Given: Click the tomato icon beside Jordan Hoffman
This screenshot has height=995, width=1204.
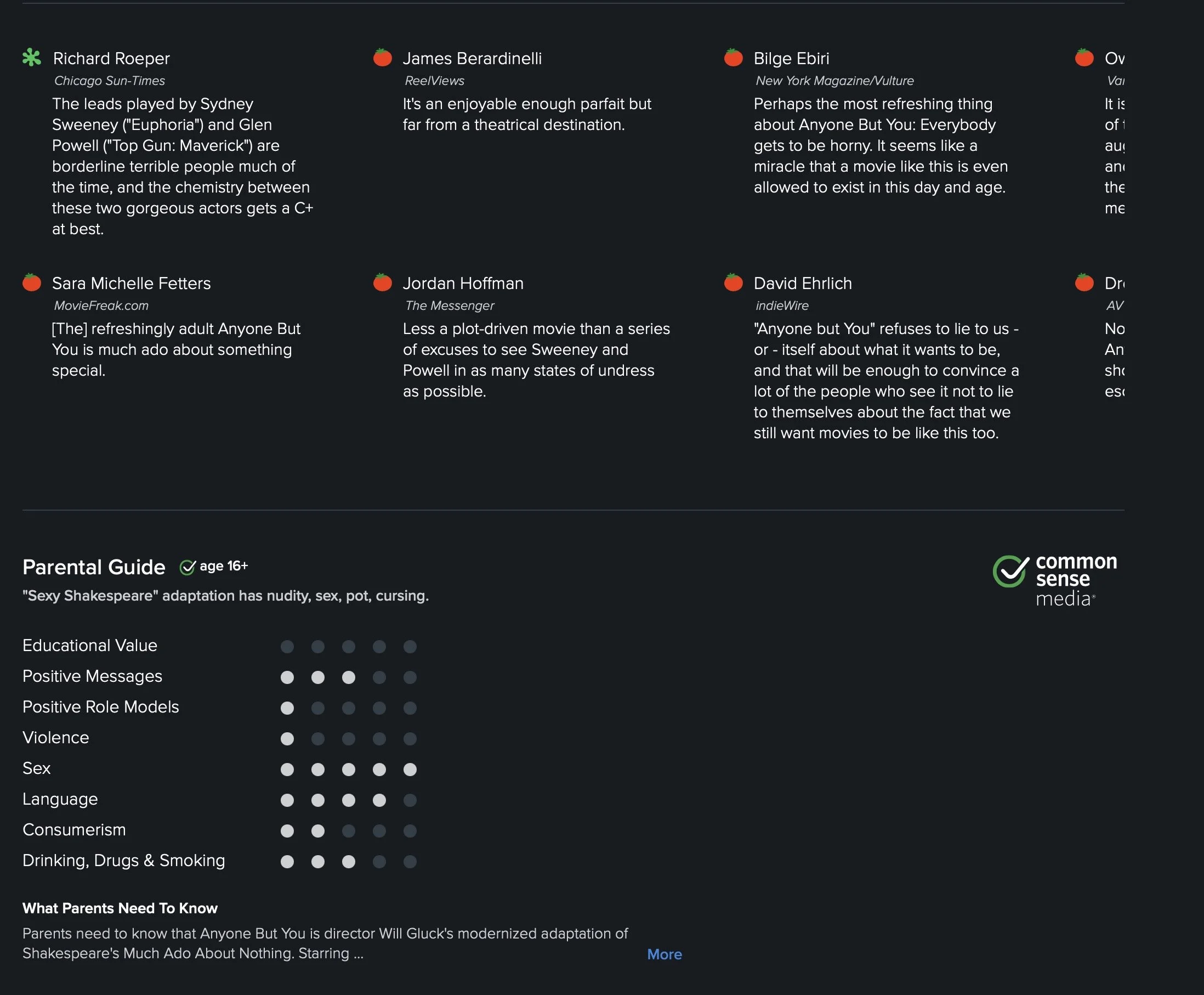Looking at the screenshot, I should coord(383,282).
